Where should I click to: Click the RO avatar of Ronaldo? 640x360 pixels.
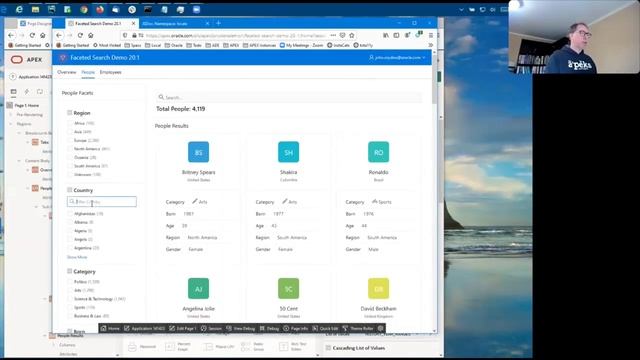click(x=378, y=152)
